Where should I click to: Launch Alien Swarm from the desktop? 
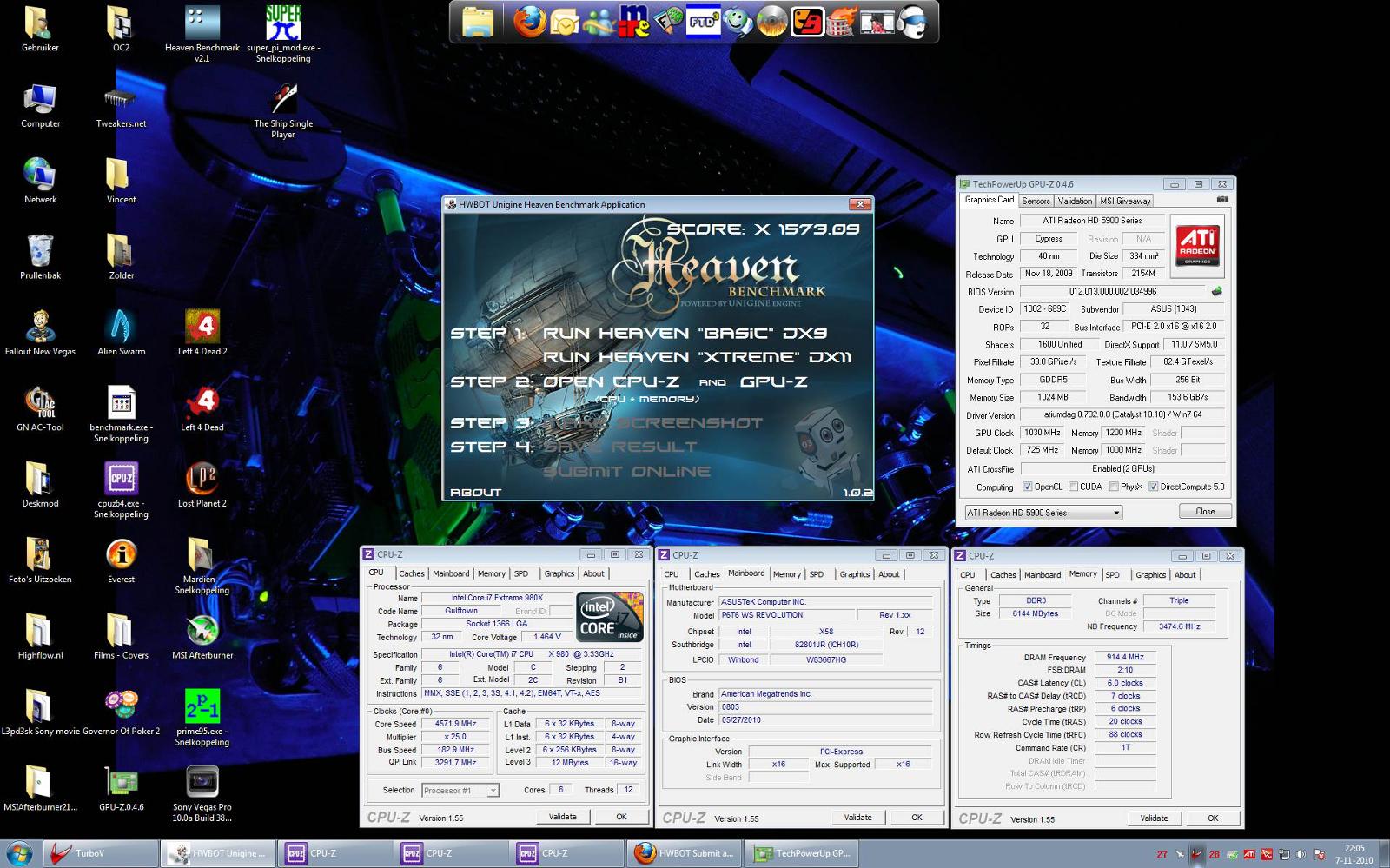click(x=121, y=333)
